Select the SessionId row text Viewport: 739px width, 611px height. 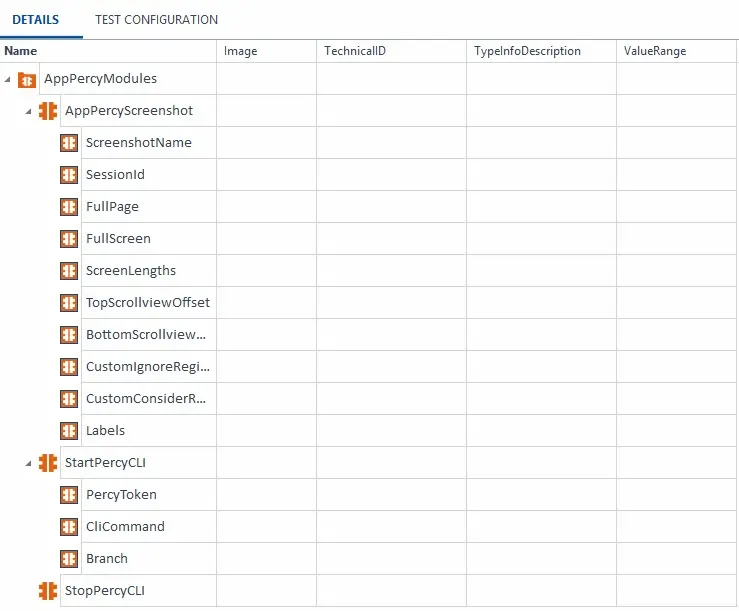click(115, 175)
